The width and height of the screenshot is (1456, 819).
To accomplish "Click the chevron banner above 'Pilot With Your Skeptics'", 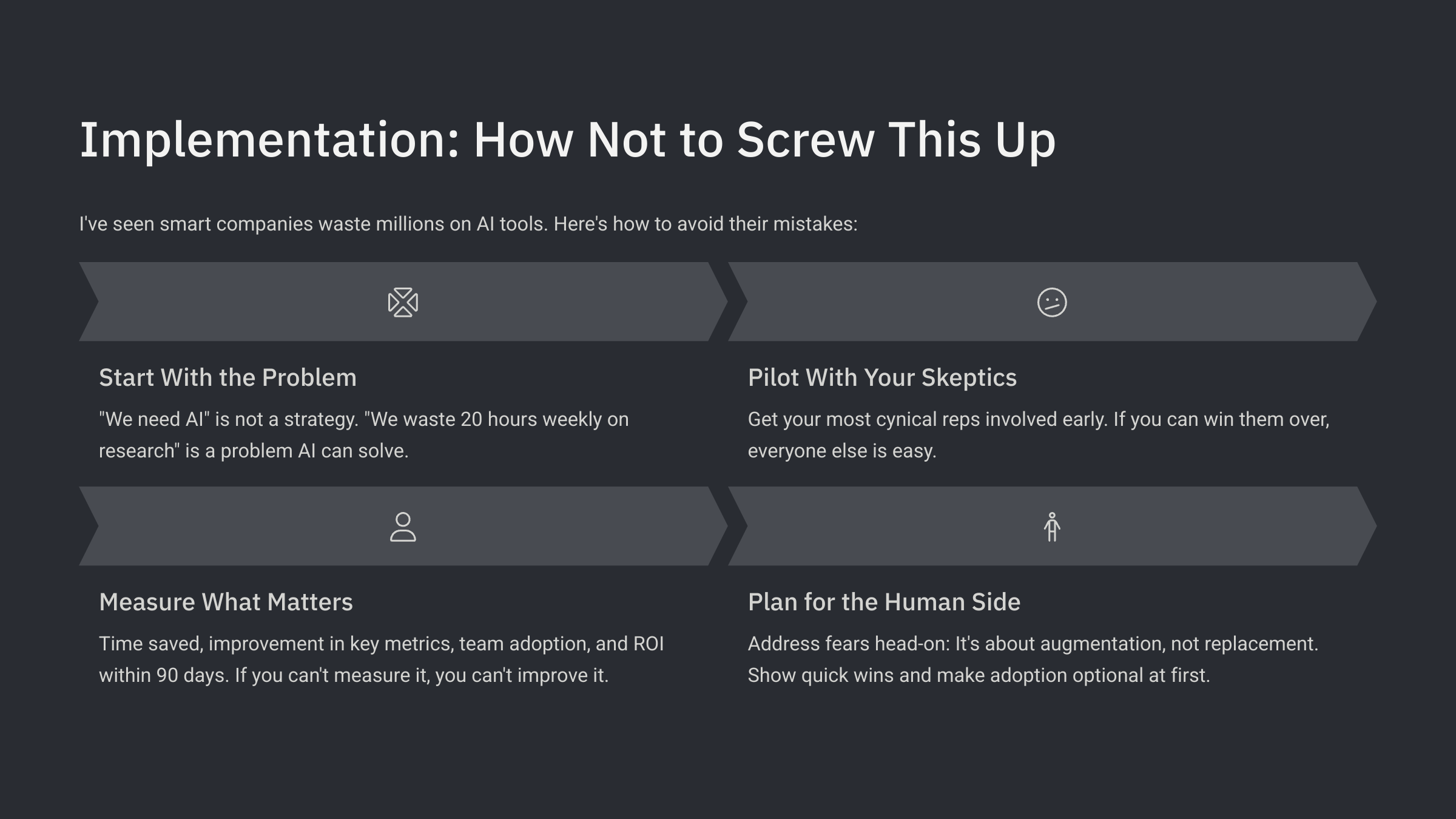I will tap(1052, 302).
